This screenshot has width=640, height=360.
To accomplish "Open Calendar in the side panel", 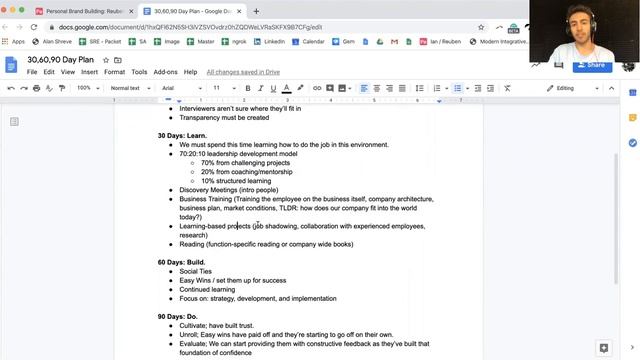I will pyautogui.click(x=632, y=93).
